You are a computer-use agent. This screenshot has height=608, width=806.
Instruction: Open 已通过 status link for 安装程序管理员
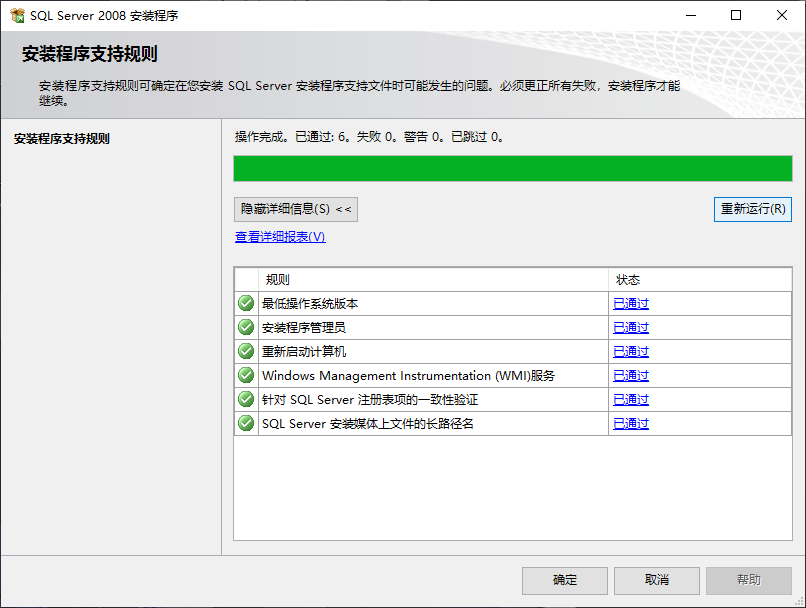click(x=631, y=327)
